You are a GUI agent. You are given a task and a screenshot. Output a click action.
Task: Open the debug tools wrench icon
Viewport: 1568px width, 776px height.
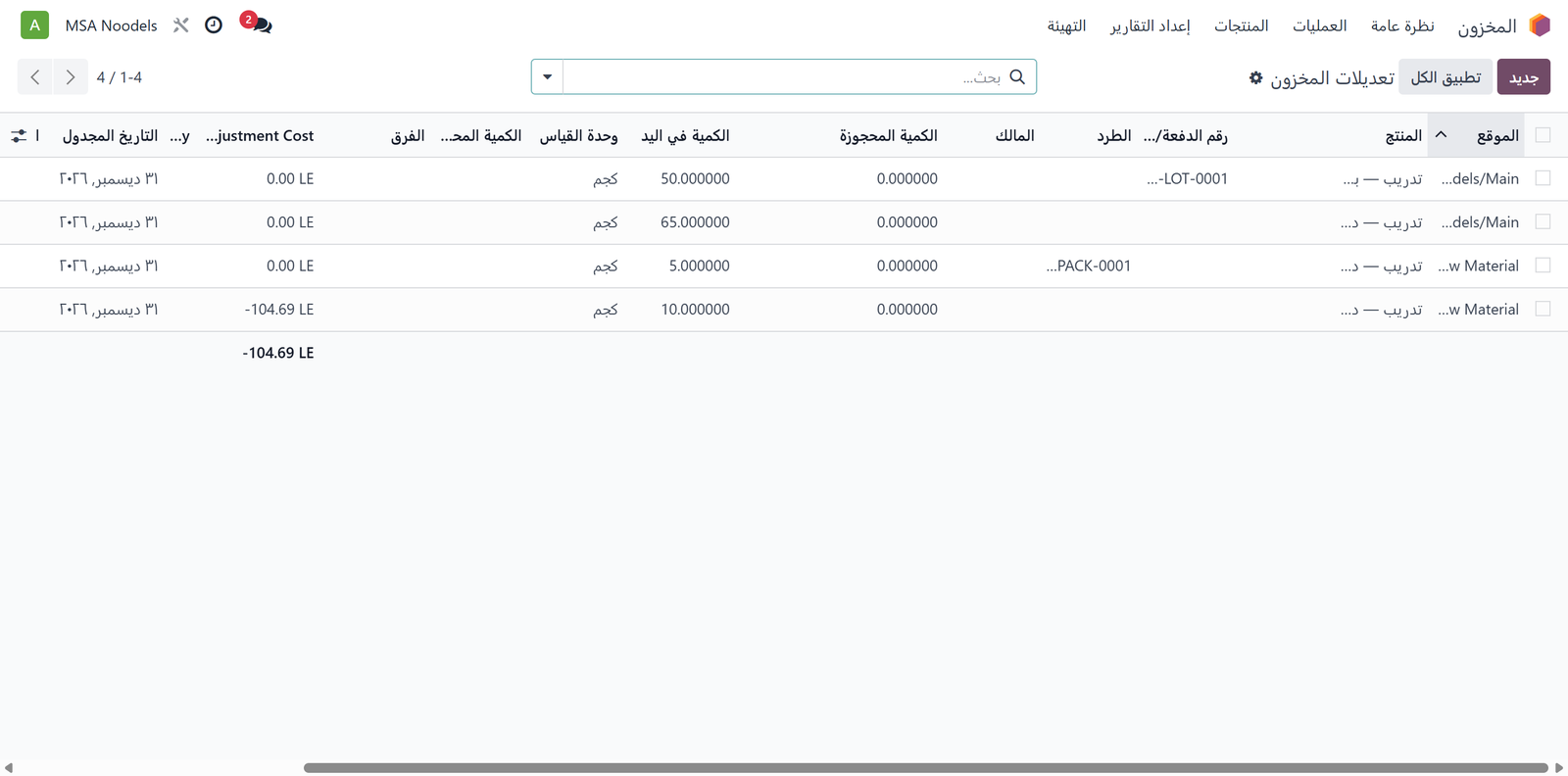point(181,25)
